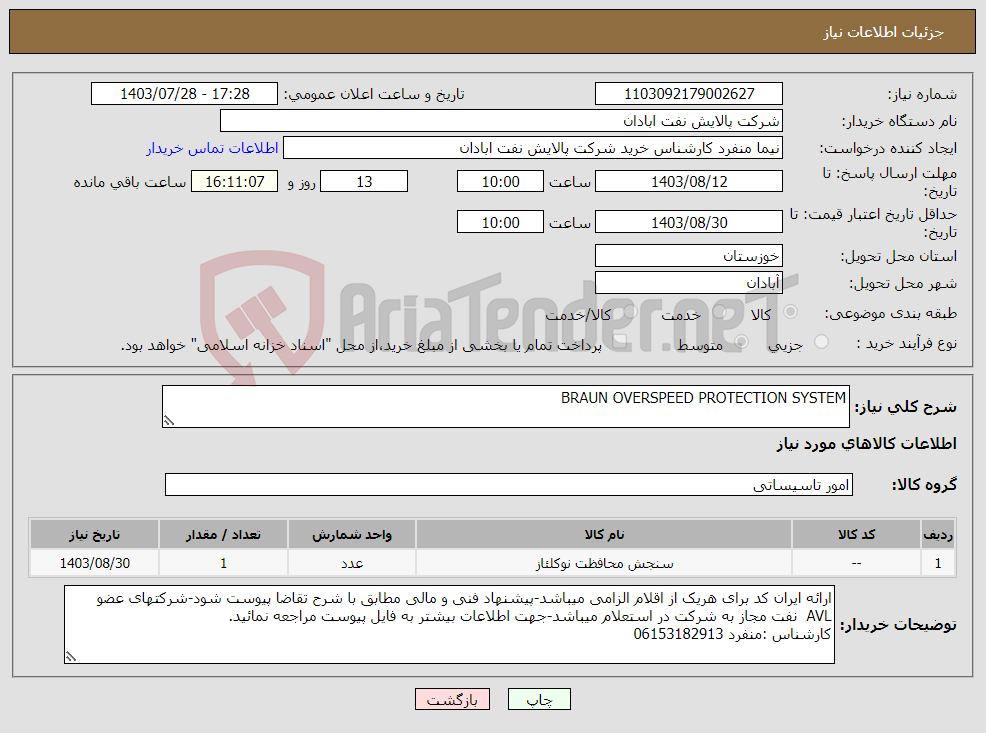Image resolution: width=986 pixels, height=733 pixels.
Task: Click the product code cell showing --
Action: pos(856,563)
